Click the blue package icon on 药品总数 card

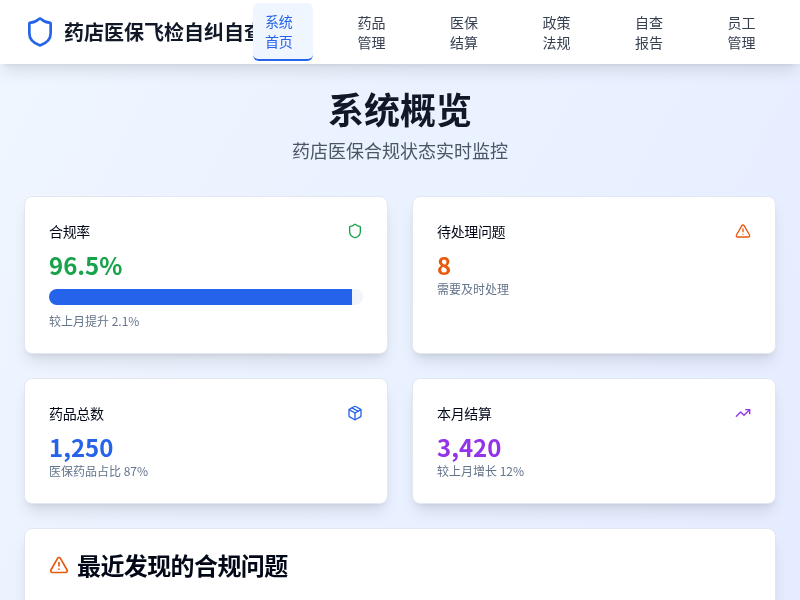tap(355, 412)
